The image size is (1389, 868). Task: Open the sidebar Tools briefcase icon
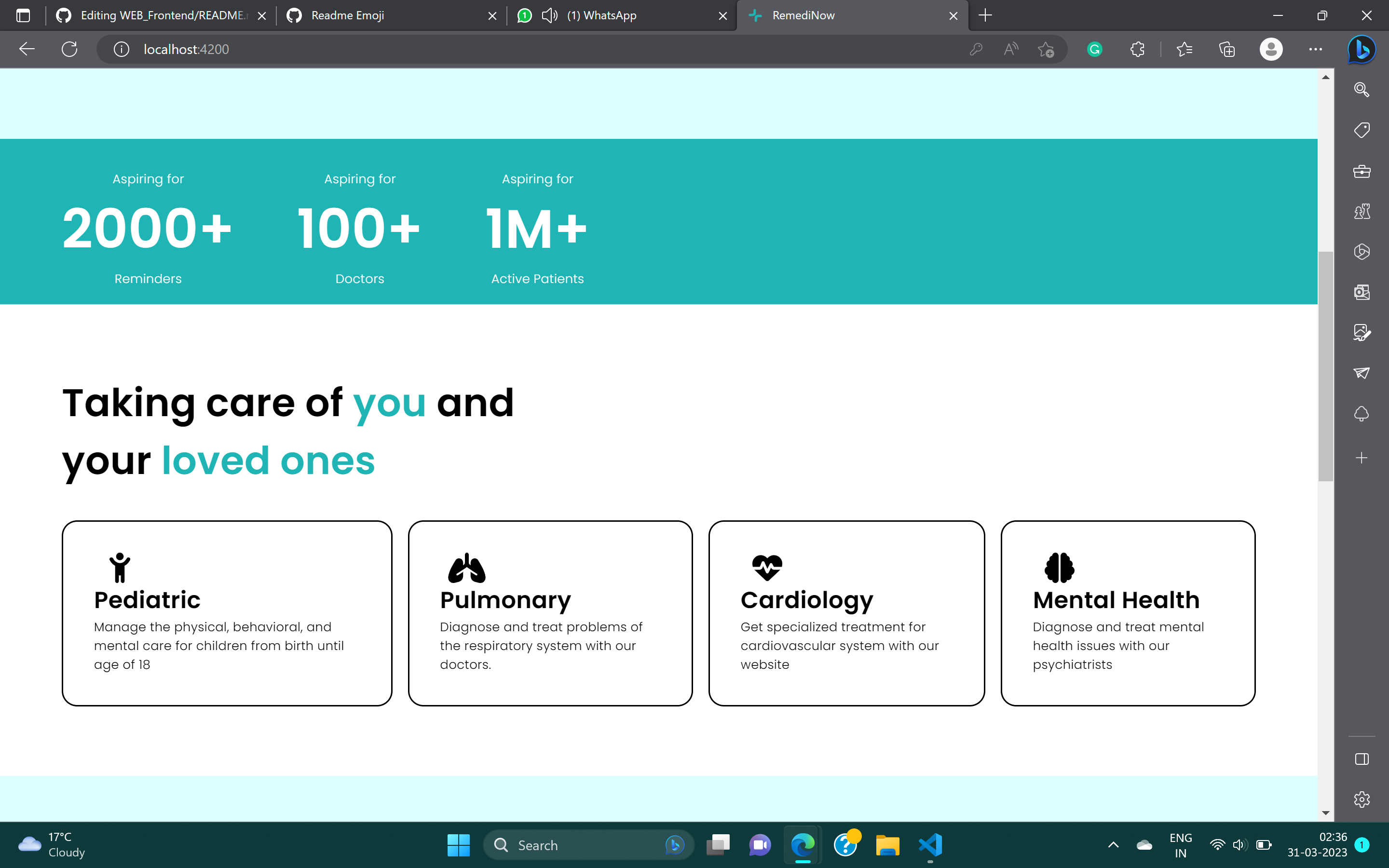(1362, 171)
